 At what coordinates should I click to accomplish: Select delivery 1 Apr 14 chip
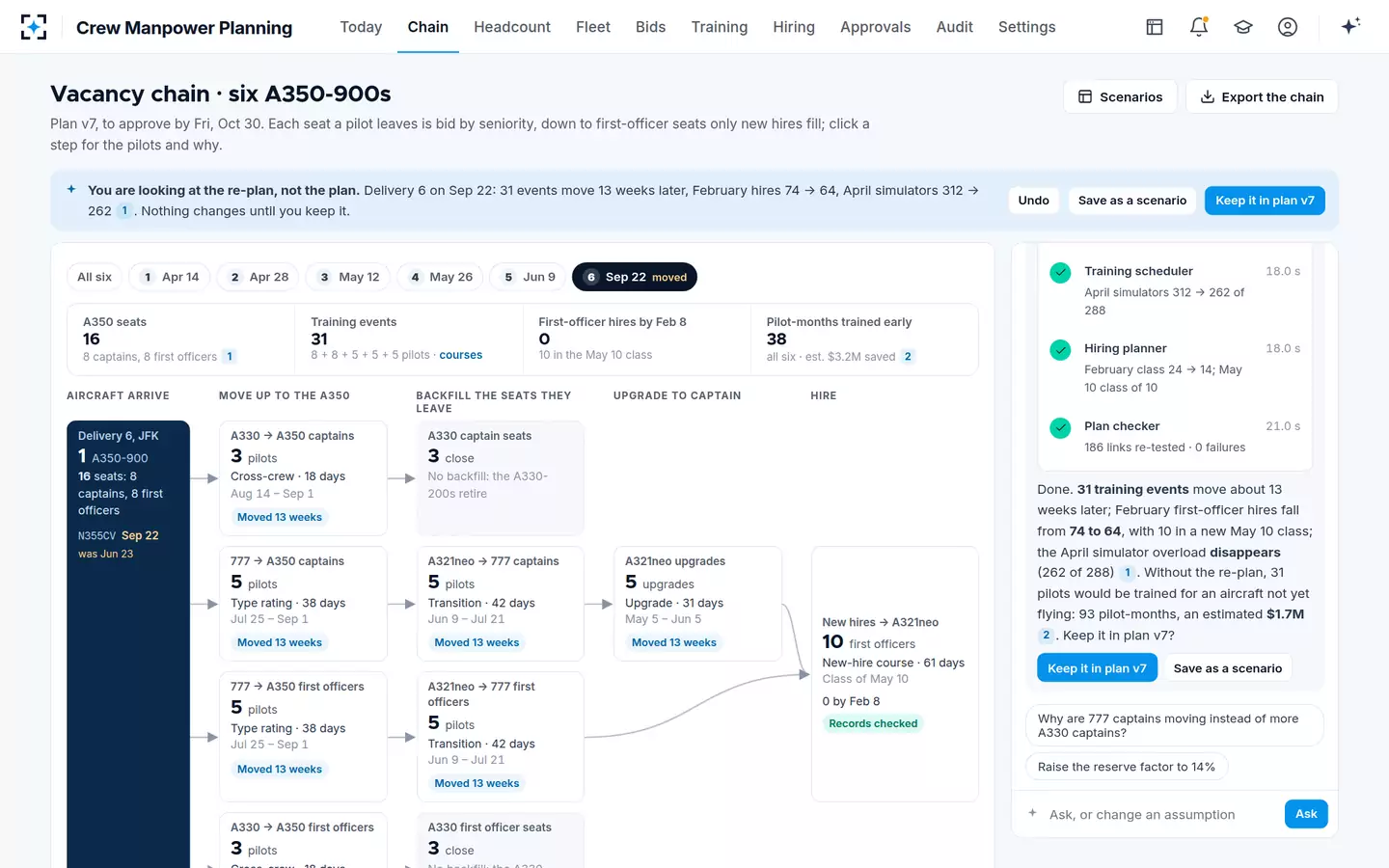(x=170, y=277)
